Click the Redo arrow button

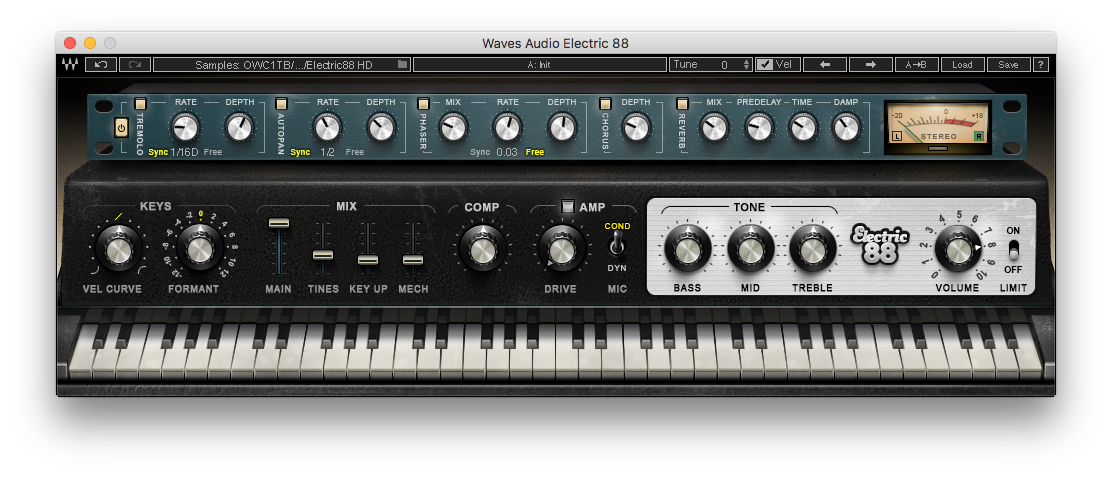(x=135, y=64)
